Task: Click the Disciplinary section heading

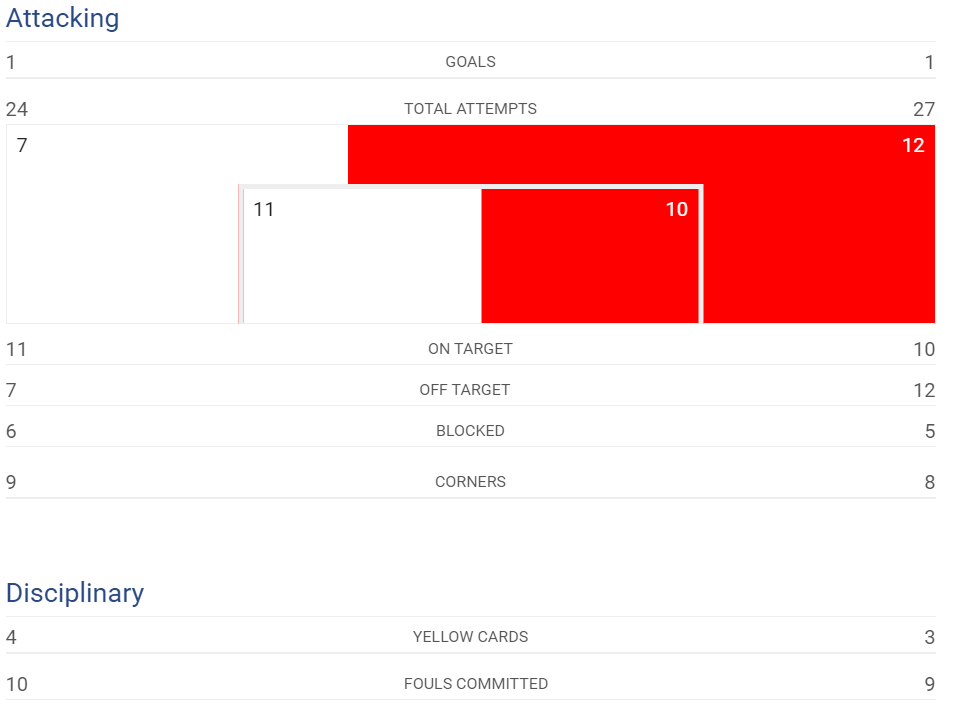Action: coord(75,593)
